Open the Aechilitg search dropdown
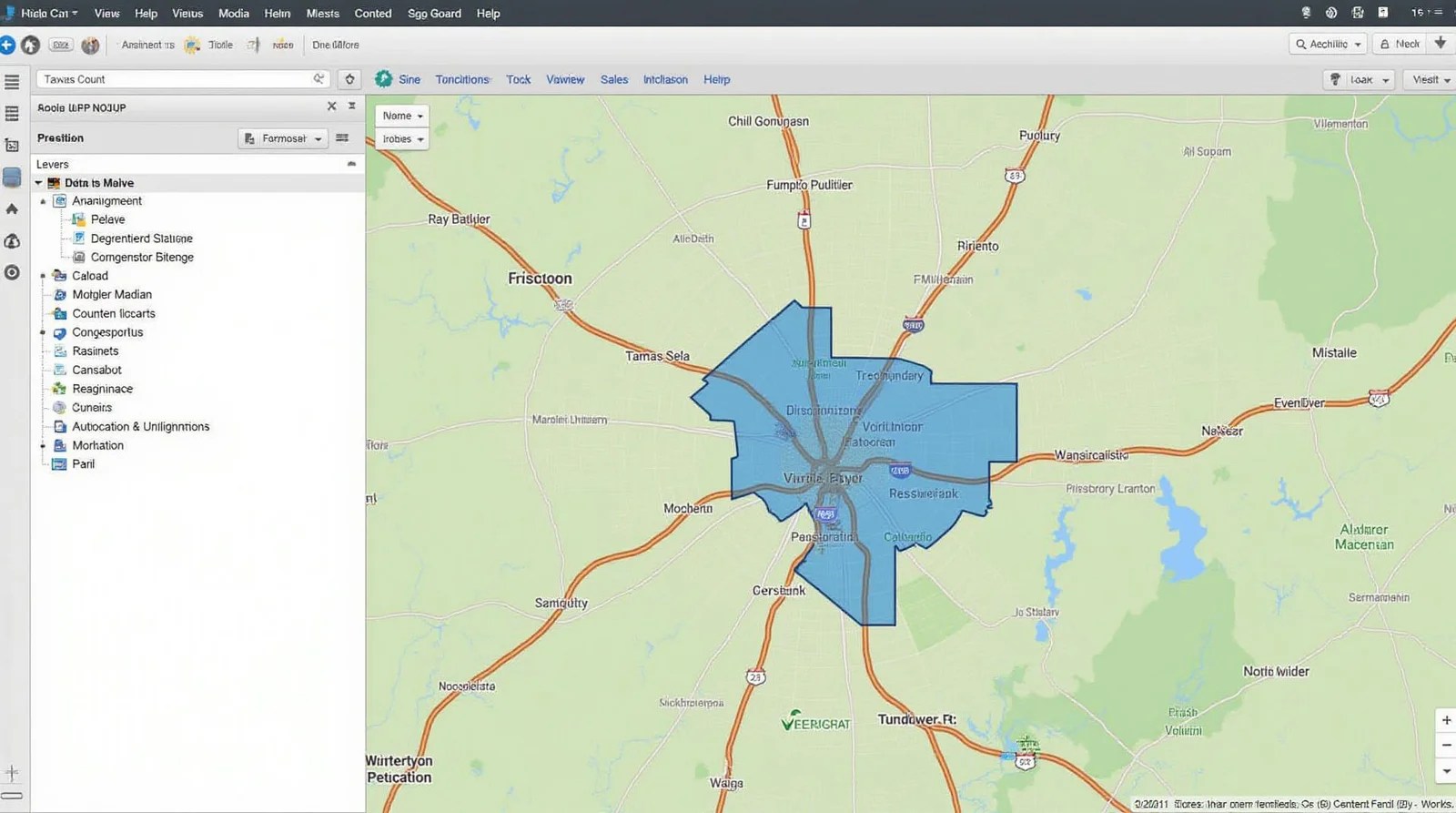The height and width of the screenshot is (813, 1456). (x=1329, y=44)
